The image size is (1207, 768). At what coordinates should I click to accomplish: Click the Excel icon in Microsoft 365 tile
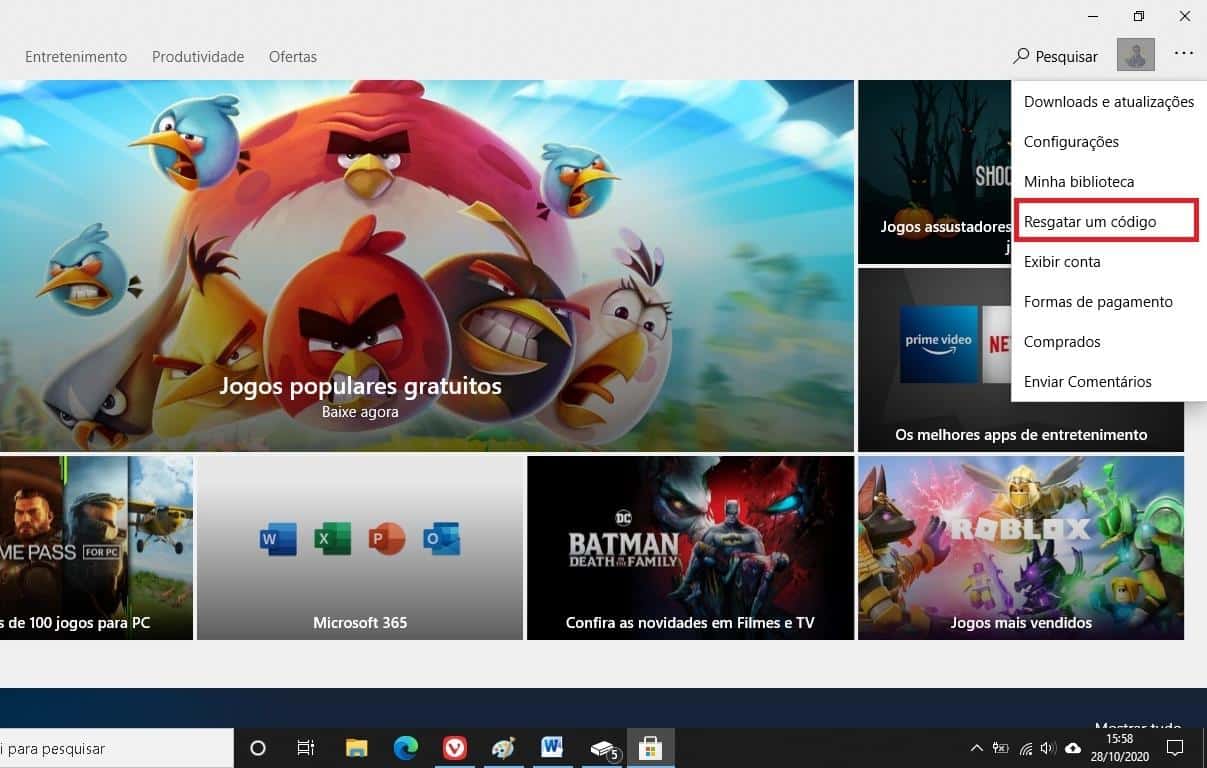[333, 540]
